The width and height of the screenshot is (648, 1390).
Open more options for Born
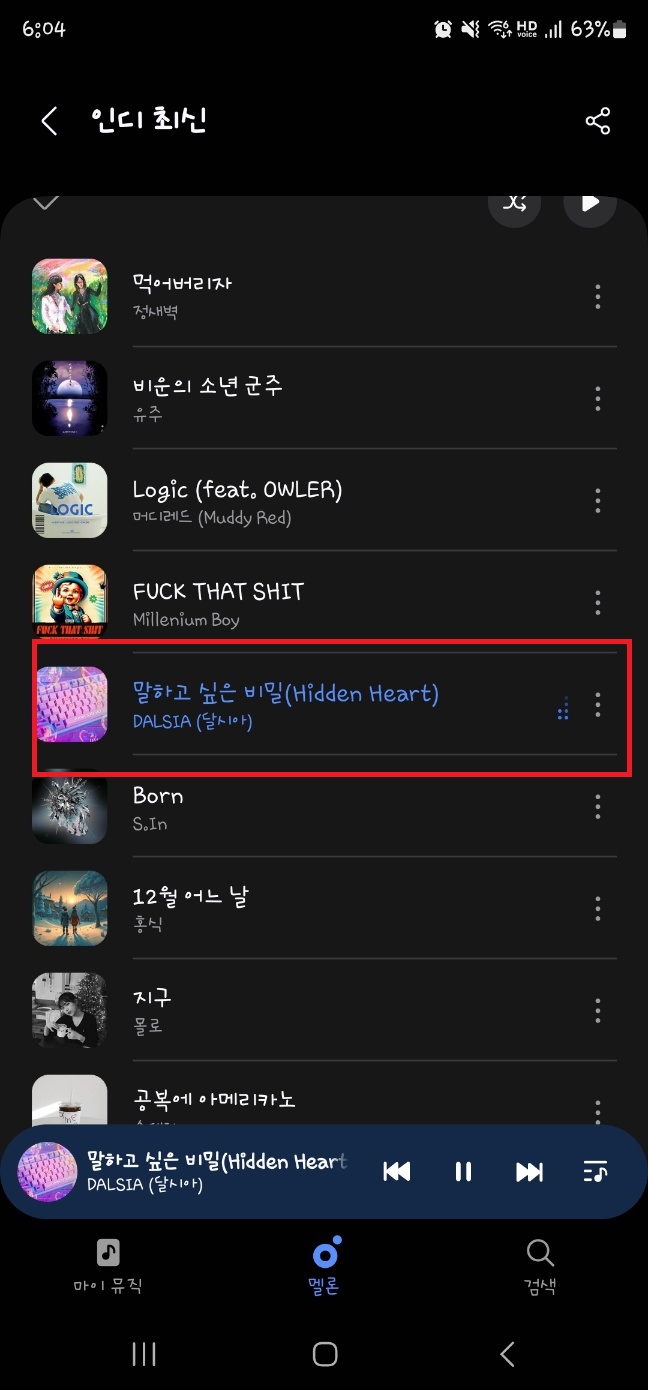click(x=598, y=806)
